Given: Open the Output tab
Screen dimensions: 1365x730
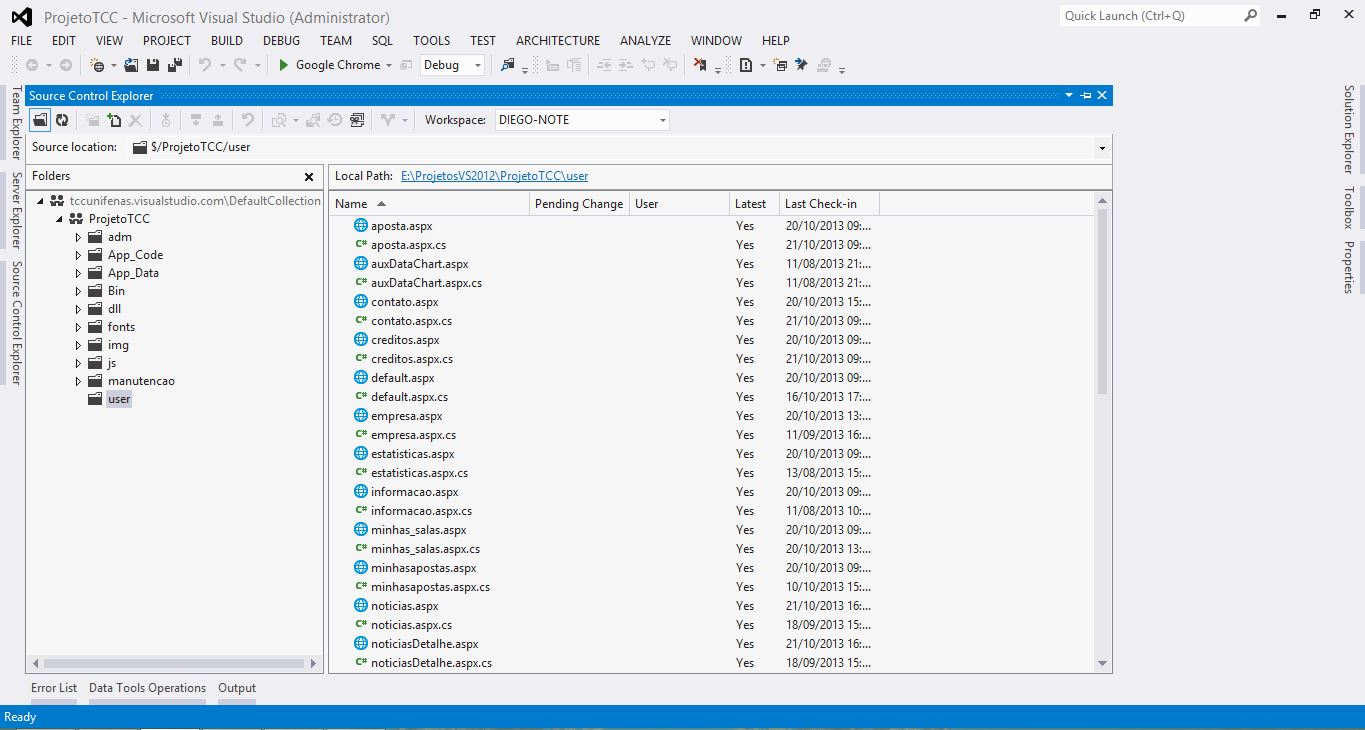Looking at the screenshot, I should 237,688.
